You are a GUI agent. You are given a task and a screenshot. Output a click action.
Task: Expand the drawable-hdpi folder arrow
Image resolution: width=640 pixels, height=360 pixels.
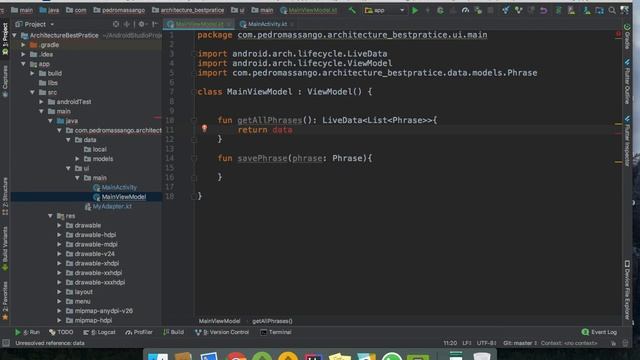[x=59, y=235]
